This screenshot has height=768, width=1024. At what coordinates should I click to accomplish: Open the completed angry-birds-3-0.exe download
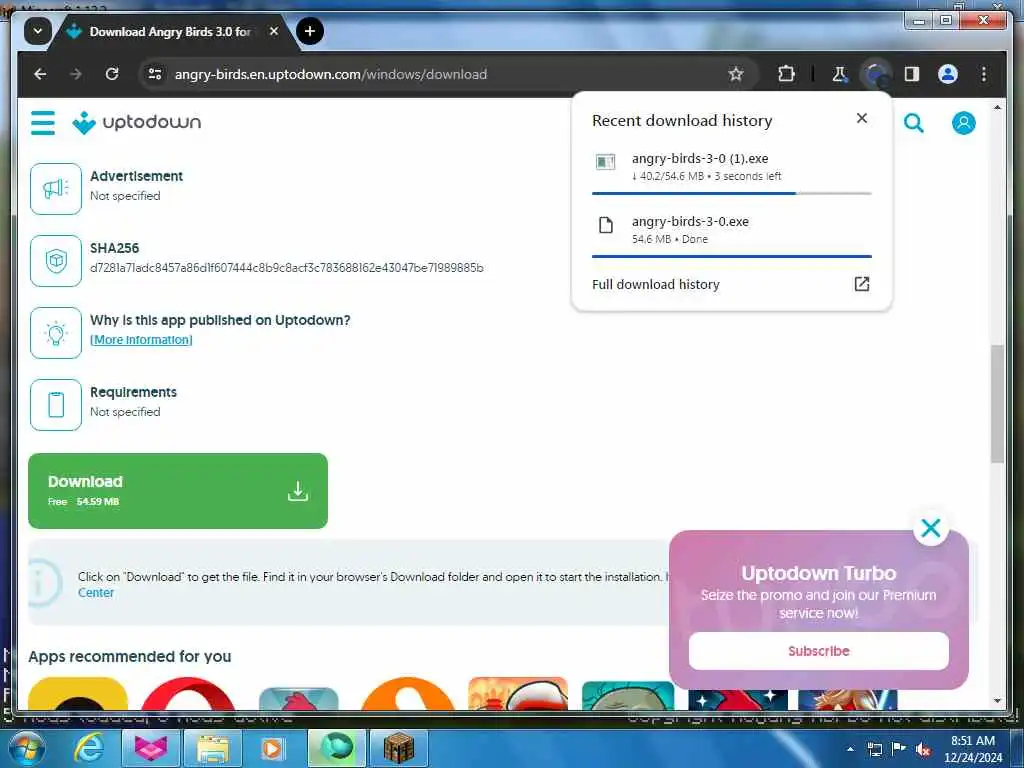pyautogui.click(x=731, y=229)
